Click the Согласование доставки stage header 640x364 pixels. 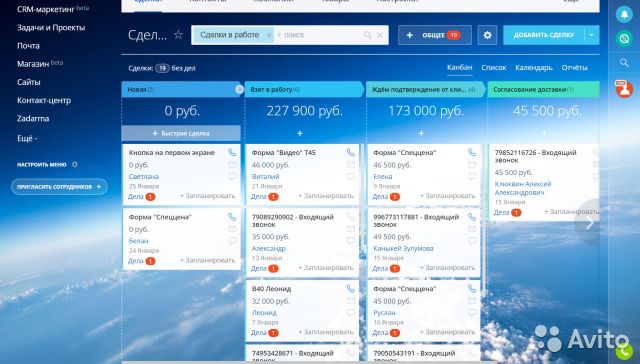[544, 89]
